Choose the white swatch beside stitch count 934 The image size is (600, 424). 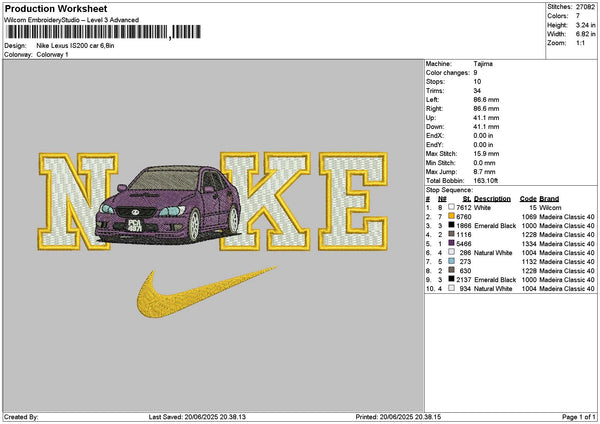tap(452, 289)
